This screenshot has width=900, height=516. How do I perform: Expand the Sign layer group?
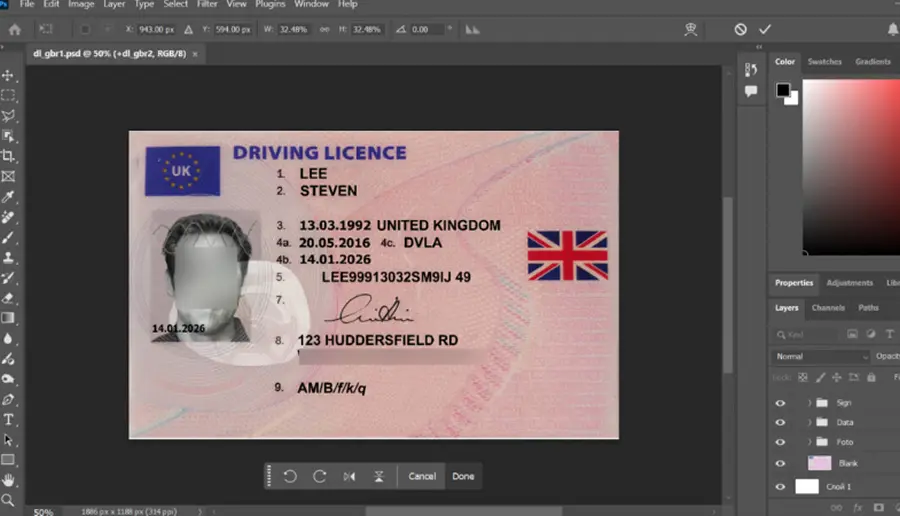[x=809, y=403]
